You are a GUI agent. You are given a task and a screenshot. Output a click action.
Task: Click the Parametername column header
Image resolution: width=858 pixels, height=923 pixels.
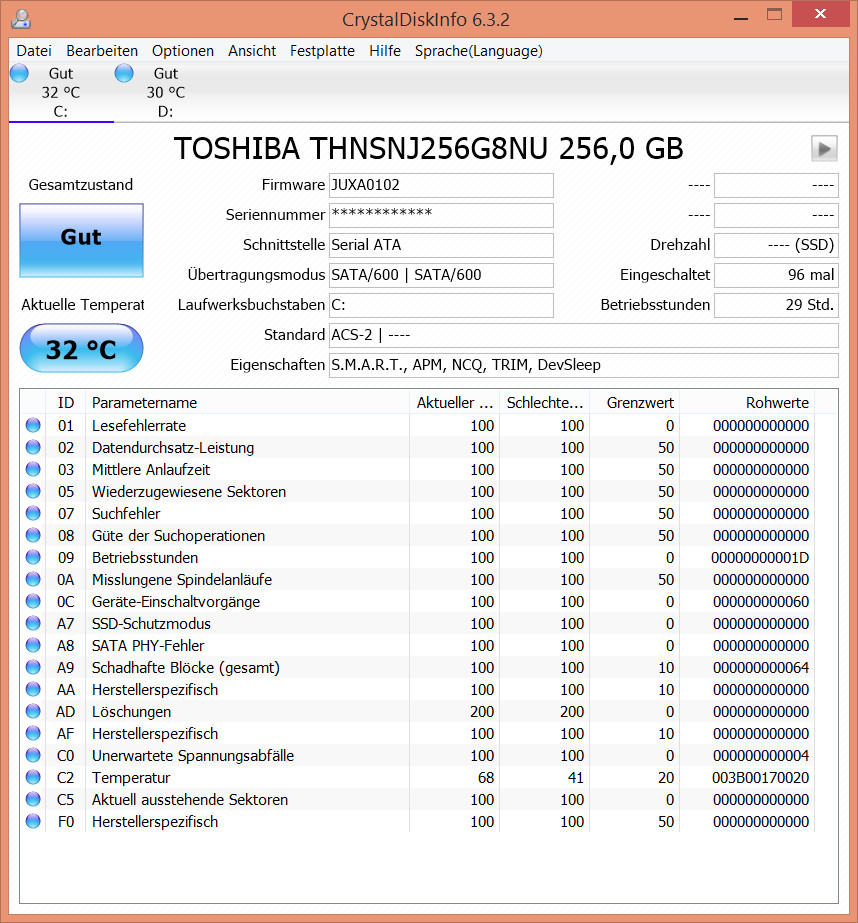247,403
